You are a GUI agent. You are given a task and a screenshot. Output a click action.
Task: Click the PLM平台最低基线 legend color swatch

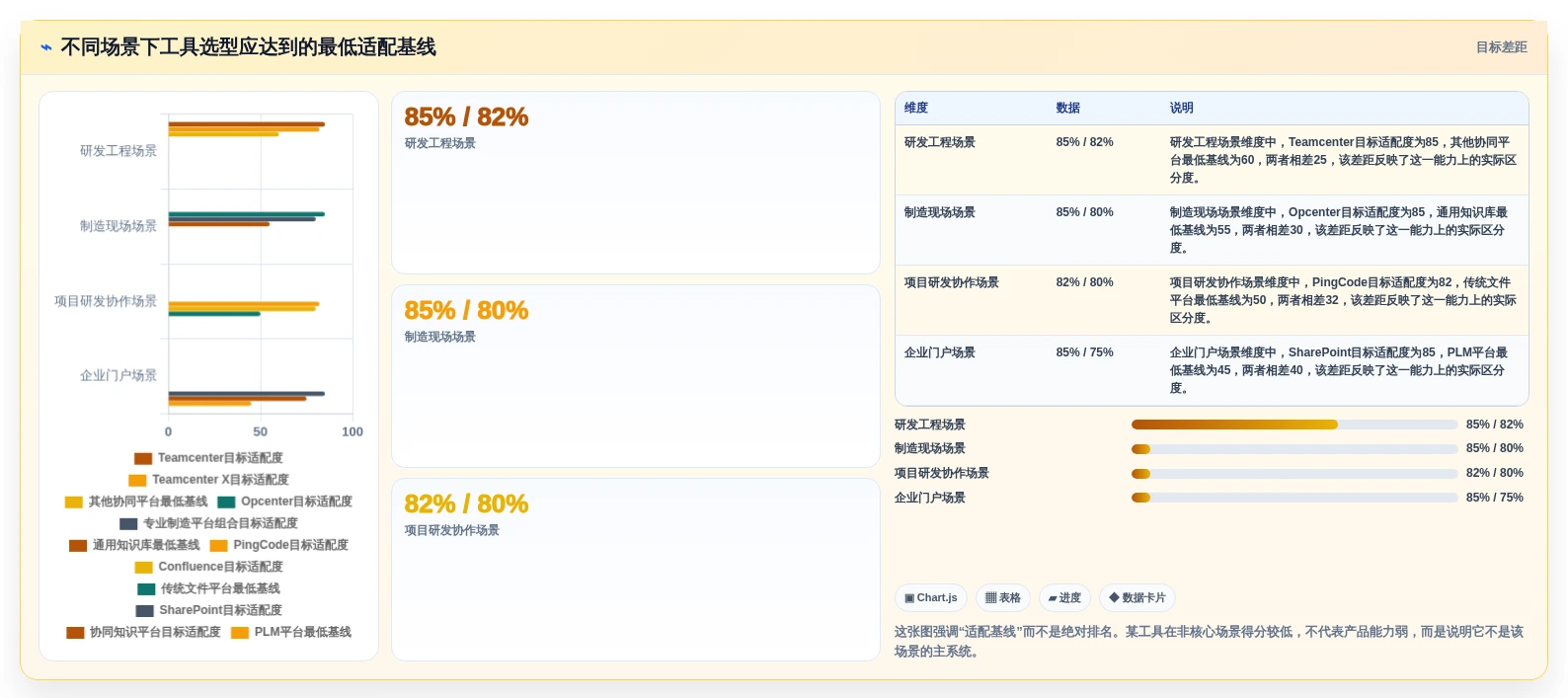coord(240,633)
